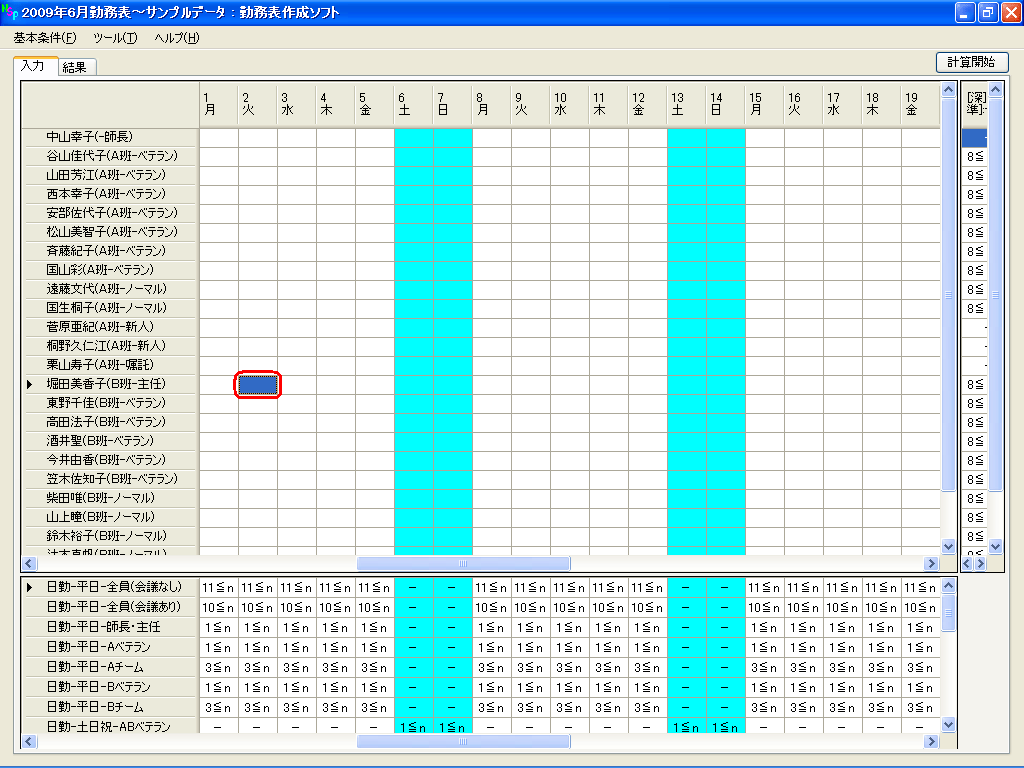This screenshot has height=768, width=1024.
Task: Click the column header for 19 金
Action: click(x=920, y=104)
